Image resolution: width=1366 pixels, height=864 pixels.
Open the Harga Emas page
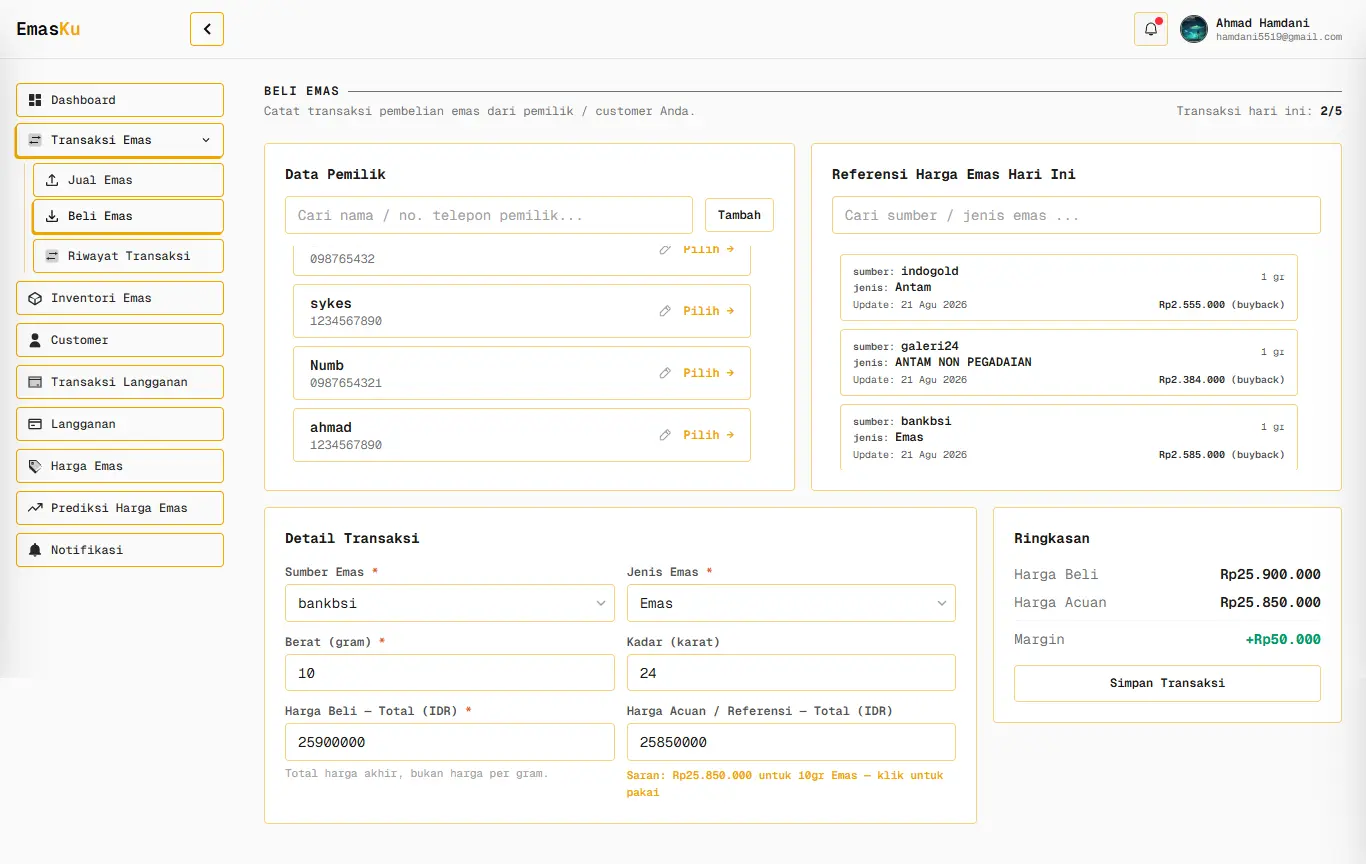(120, 466)
